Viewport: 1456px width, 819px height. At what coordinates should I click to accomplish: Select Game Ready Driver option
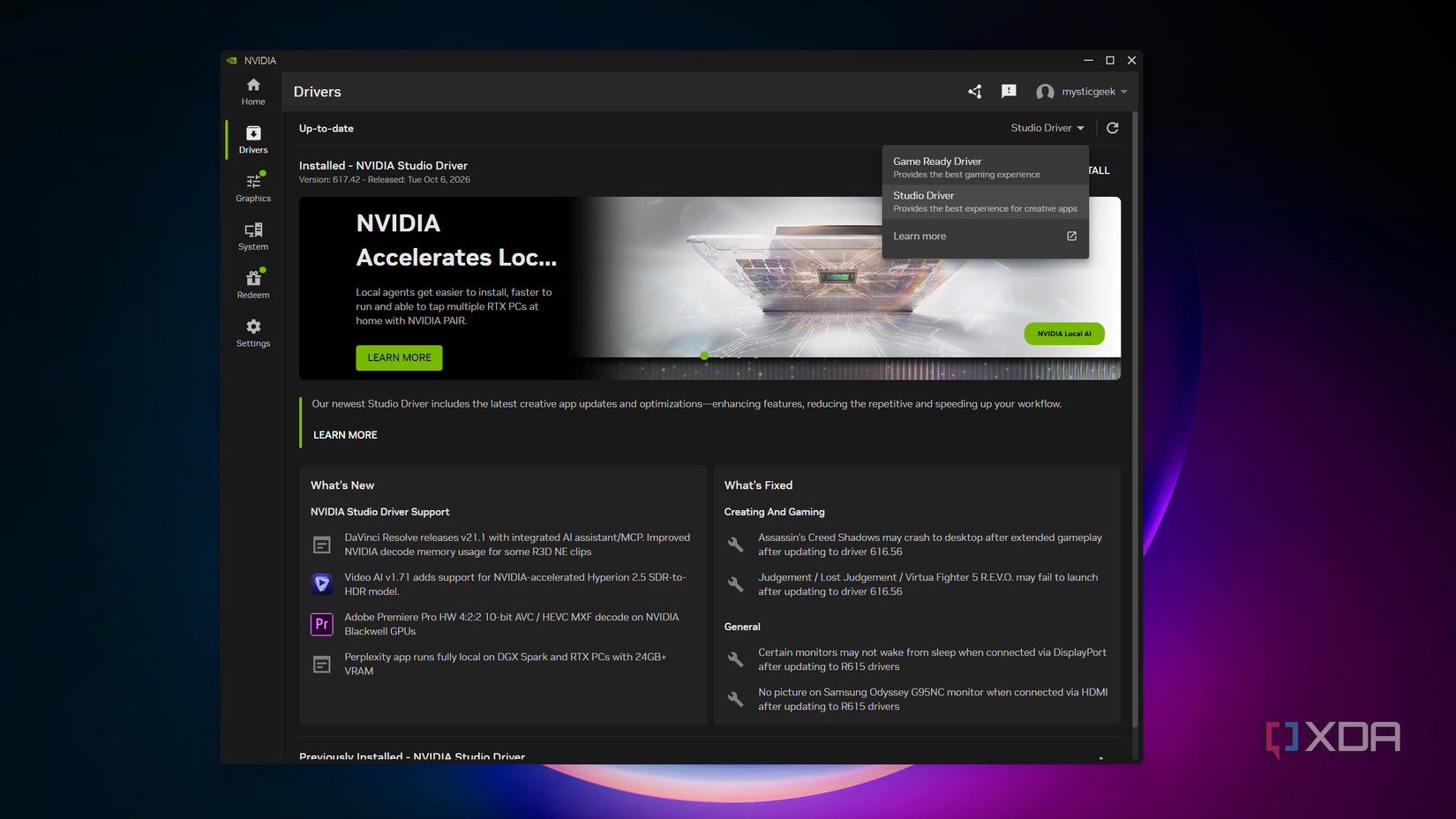pos(986,167)
